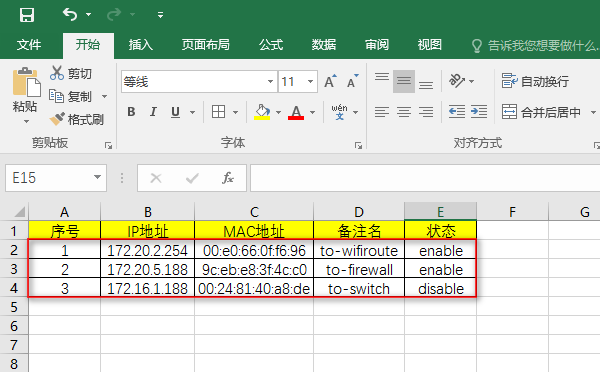Screen dimensions: 600x372
Task: Expand the fill color dropdown arrow
Action: pos(278,112)
